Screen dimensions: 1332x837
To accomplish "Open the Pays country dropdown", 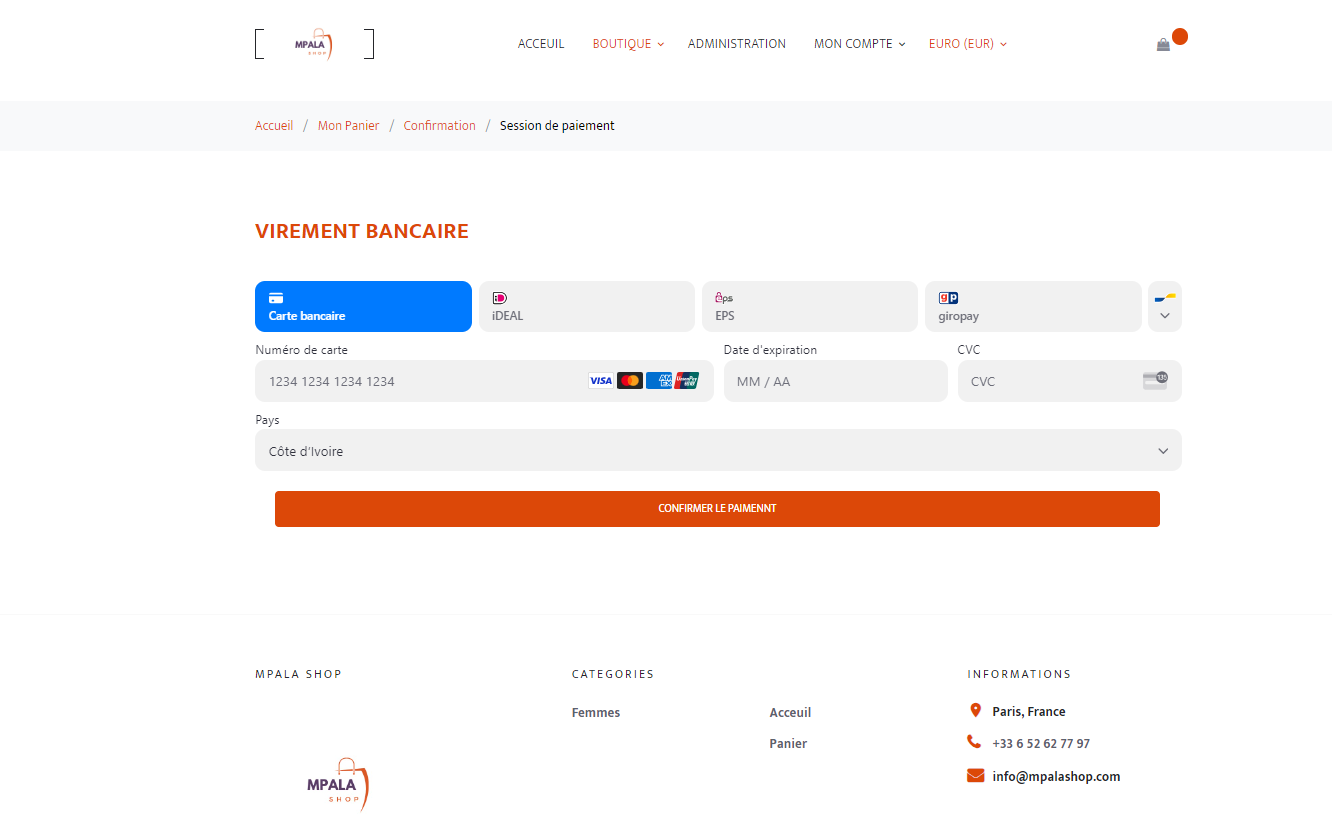I will tap(718, 450).
